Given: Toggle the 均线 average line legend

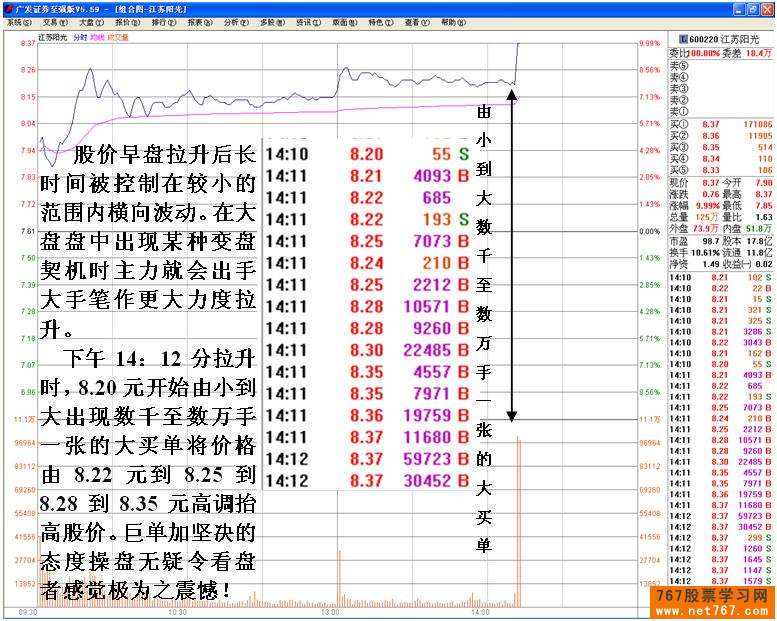Looking at the screenshot, I should [97, 37].
